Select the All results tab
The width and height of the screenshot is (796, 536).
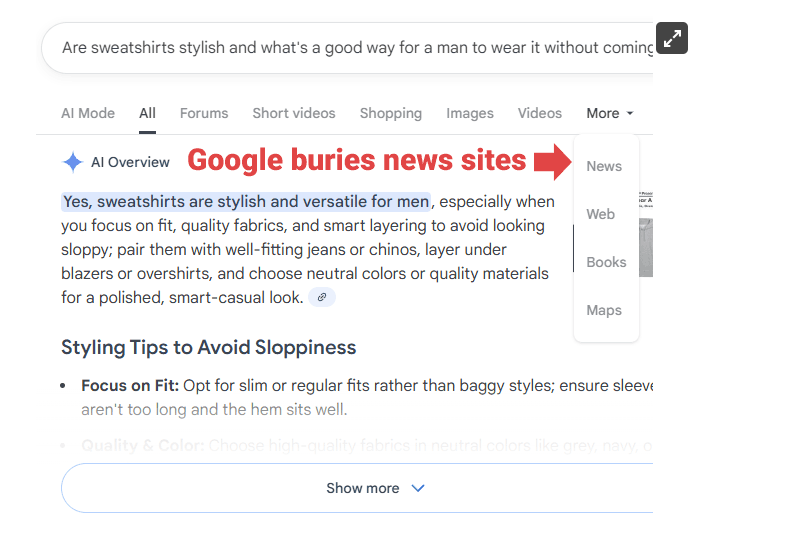pyautogui.click(x=147, y=114)
